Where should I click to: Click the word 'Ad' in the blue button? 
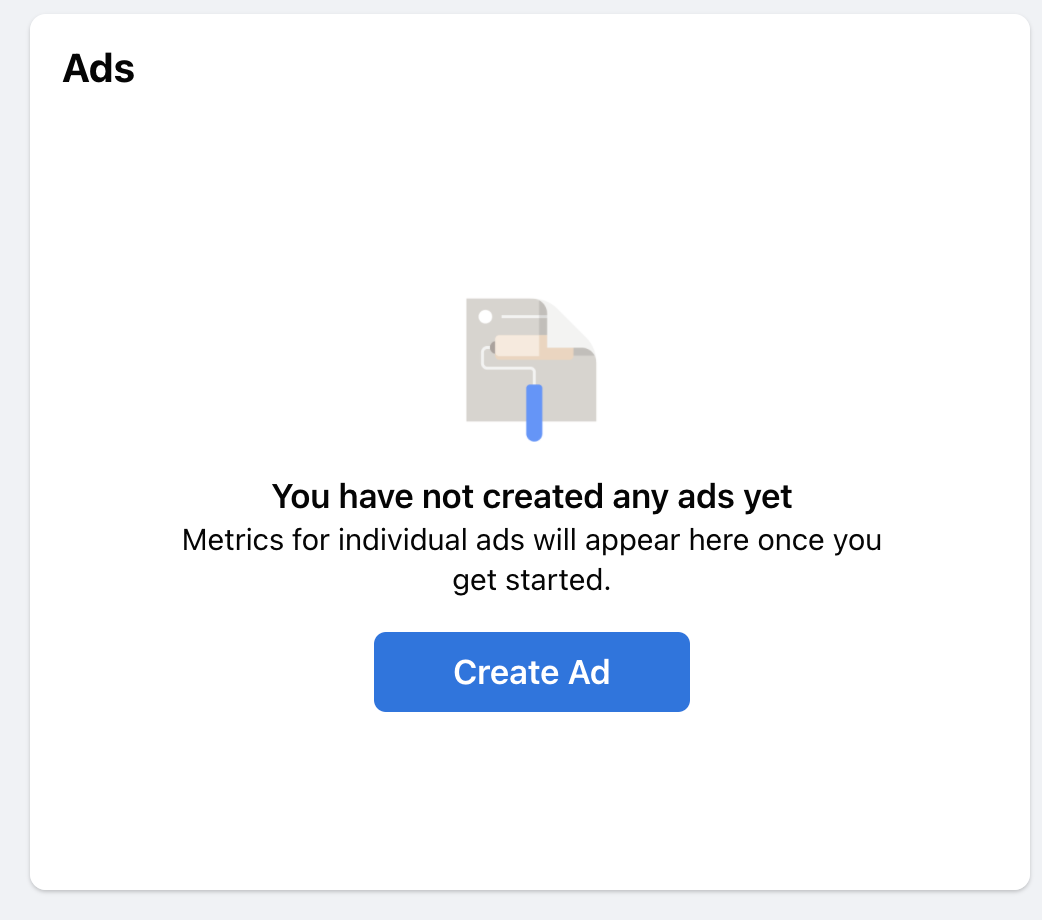(589, 672)
